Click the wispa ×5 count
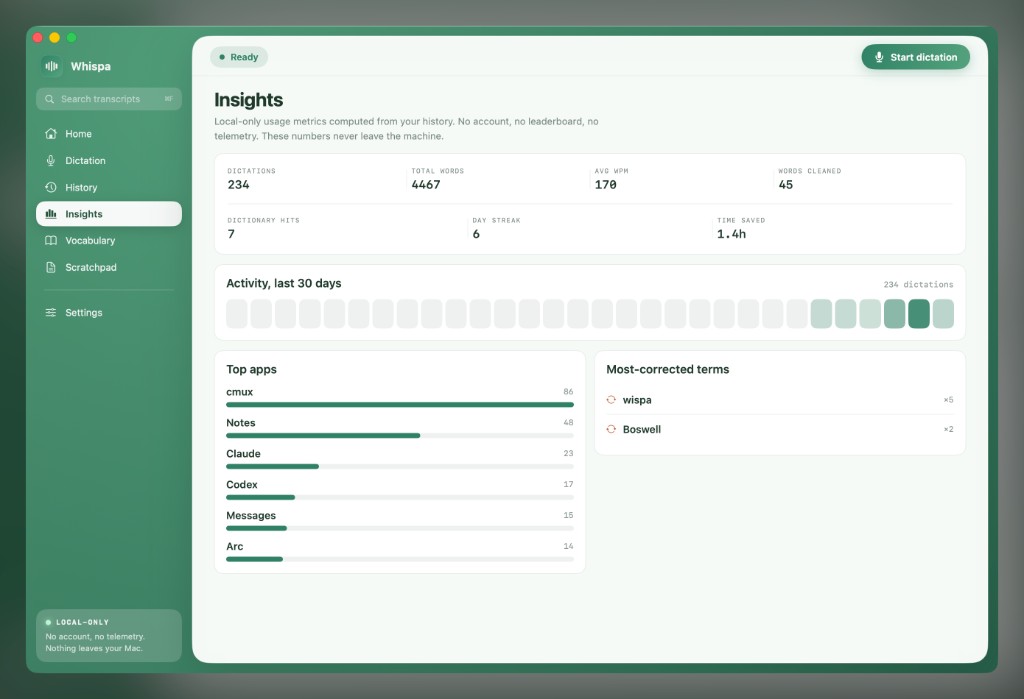This screenshot has height=699, width=1024. click(x=948, y=400)
